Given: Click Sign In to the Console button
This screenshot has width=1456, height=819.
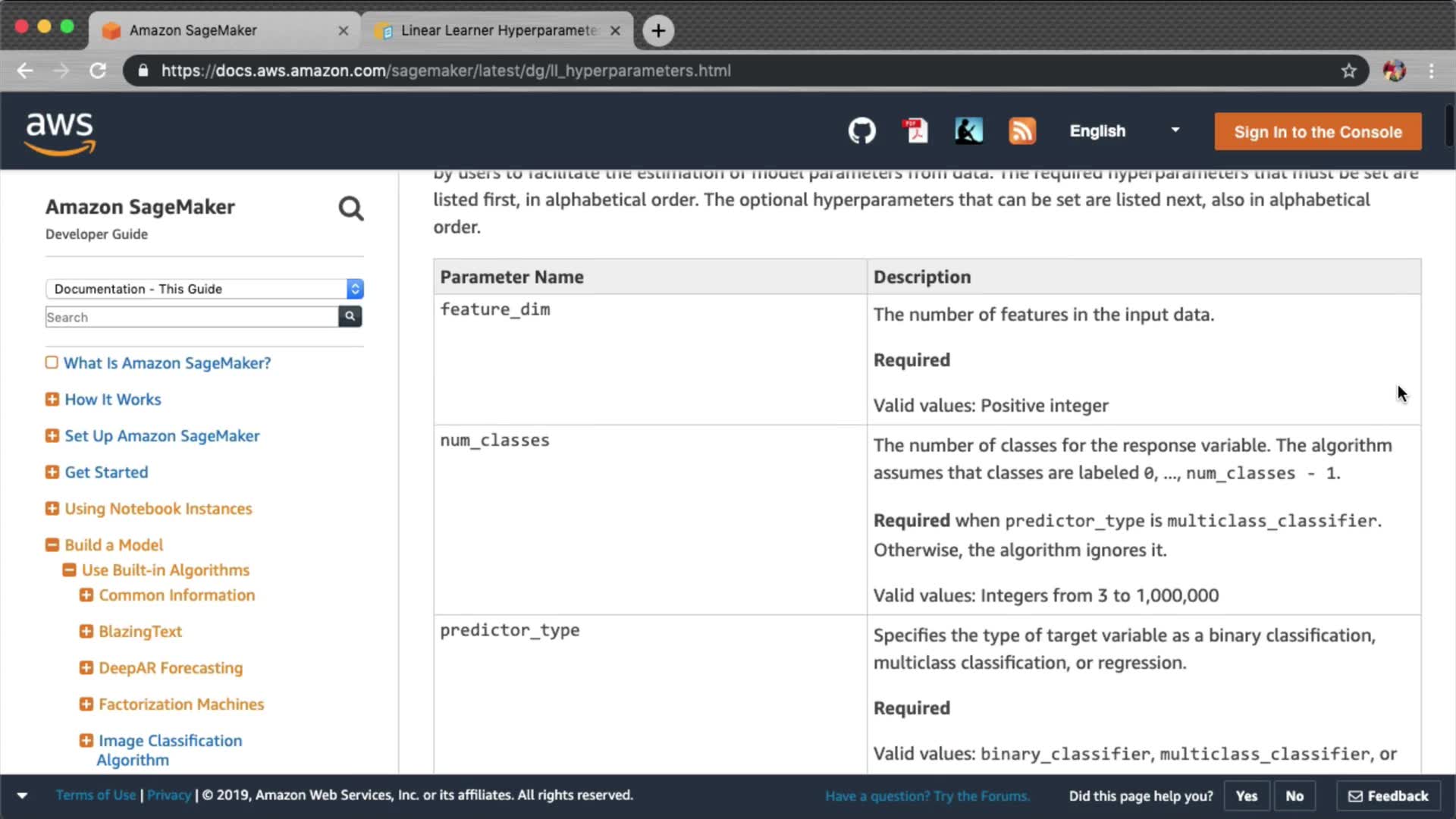Looking at the screenshot, I should pos(1317,132).
